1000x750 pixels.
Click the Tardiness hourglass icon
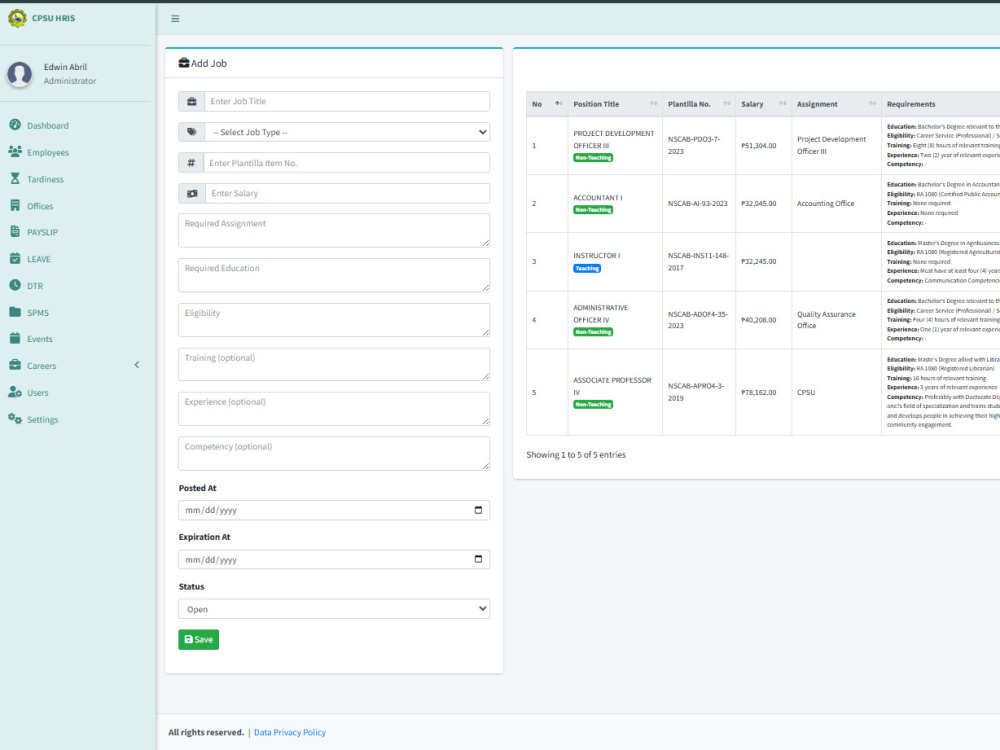(15, 178)
